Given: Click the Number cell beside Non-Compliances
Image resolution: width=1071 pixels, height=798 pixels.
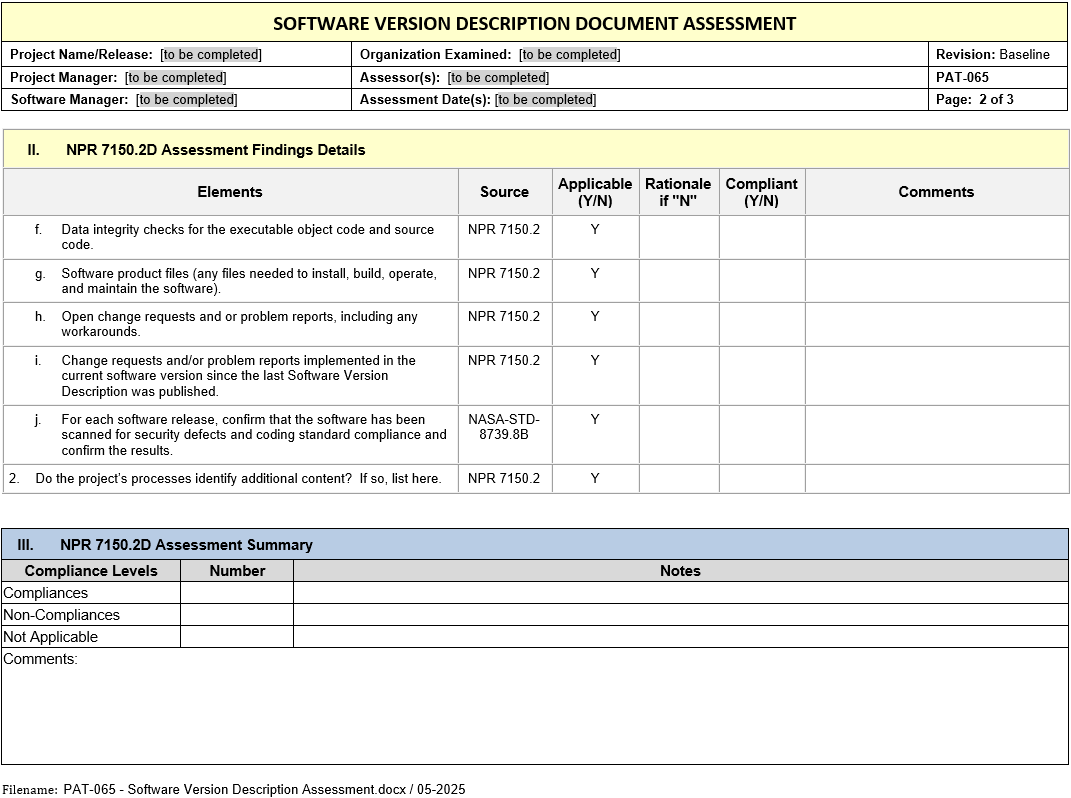Looking at the screenshot, I should pos(237,615).
